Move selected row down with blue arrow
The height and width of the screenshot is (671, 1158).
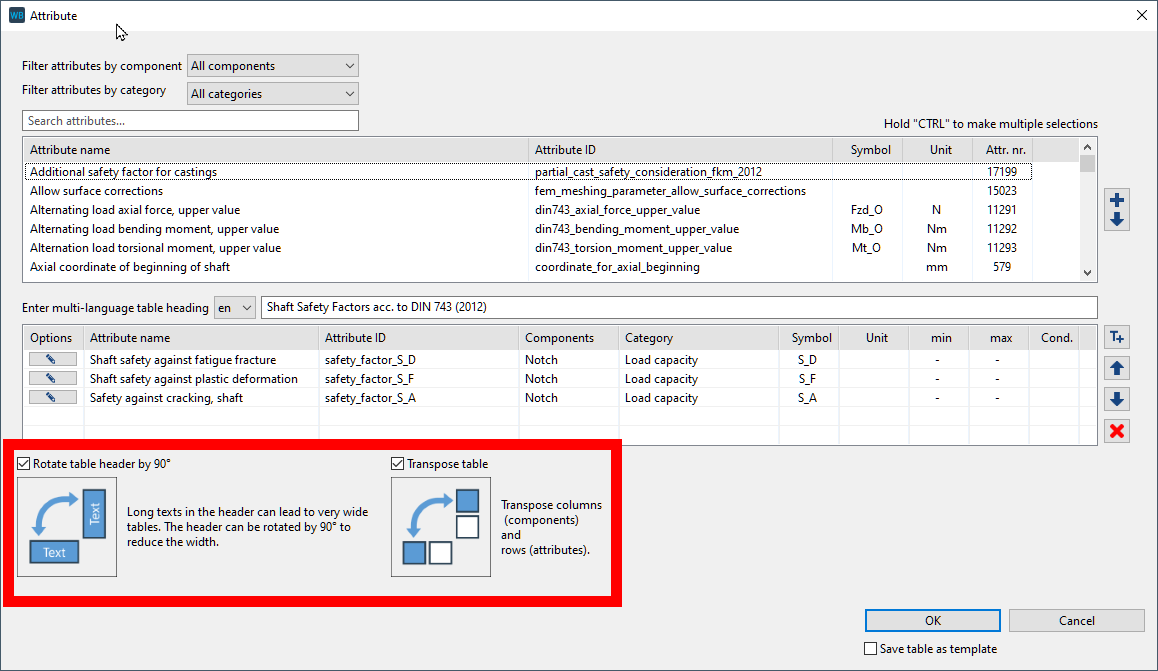coord(1117,400)
